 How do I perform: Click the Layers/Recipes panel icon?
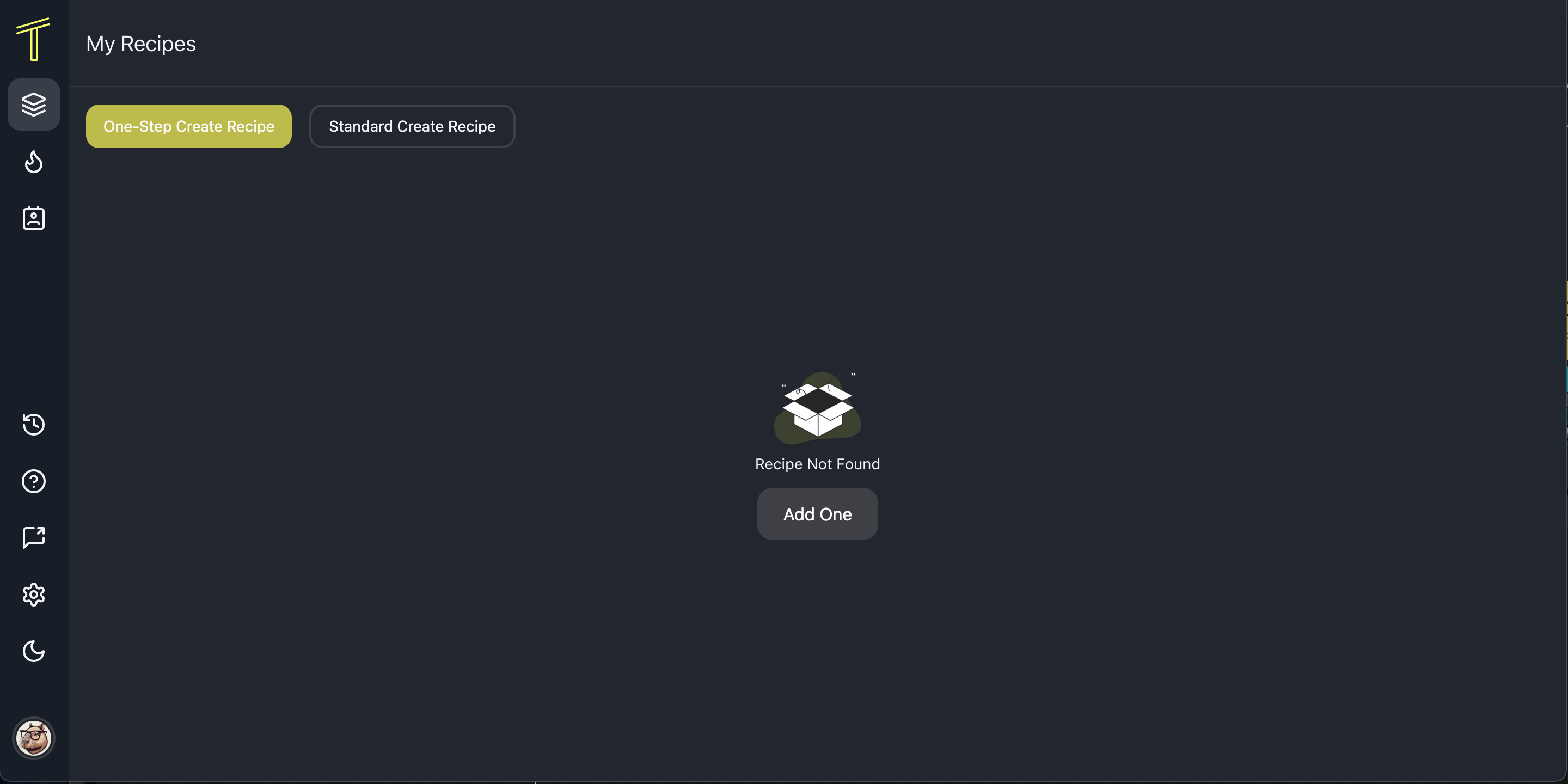(33, 104)
